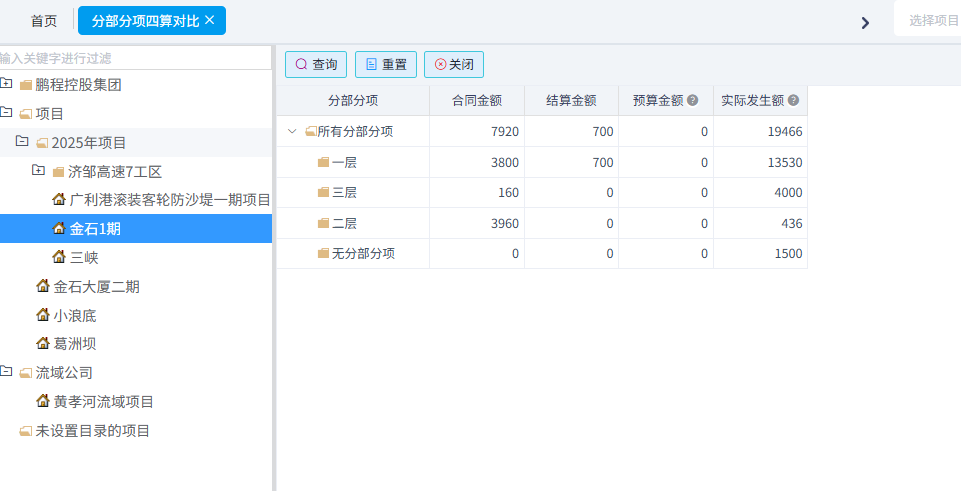Click the 金石大厦二期 house icon

pyautogui.click(x=43, y=286)
